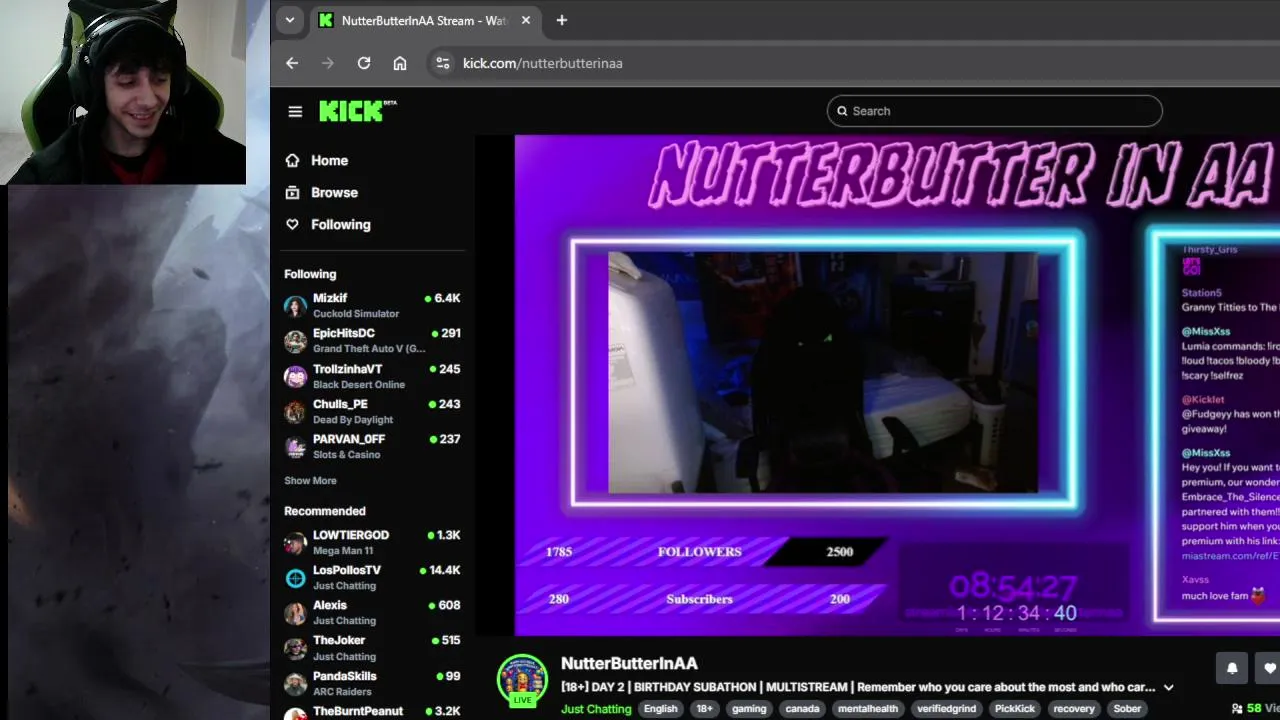Screen dimensions: 1280x720
Task: Open a new browser tab
Action: 562,20
